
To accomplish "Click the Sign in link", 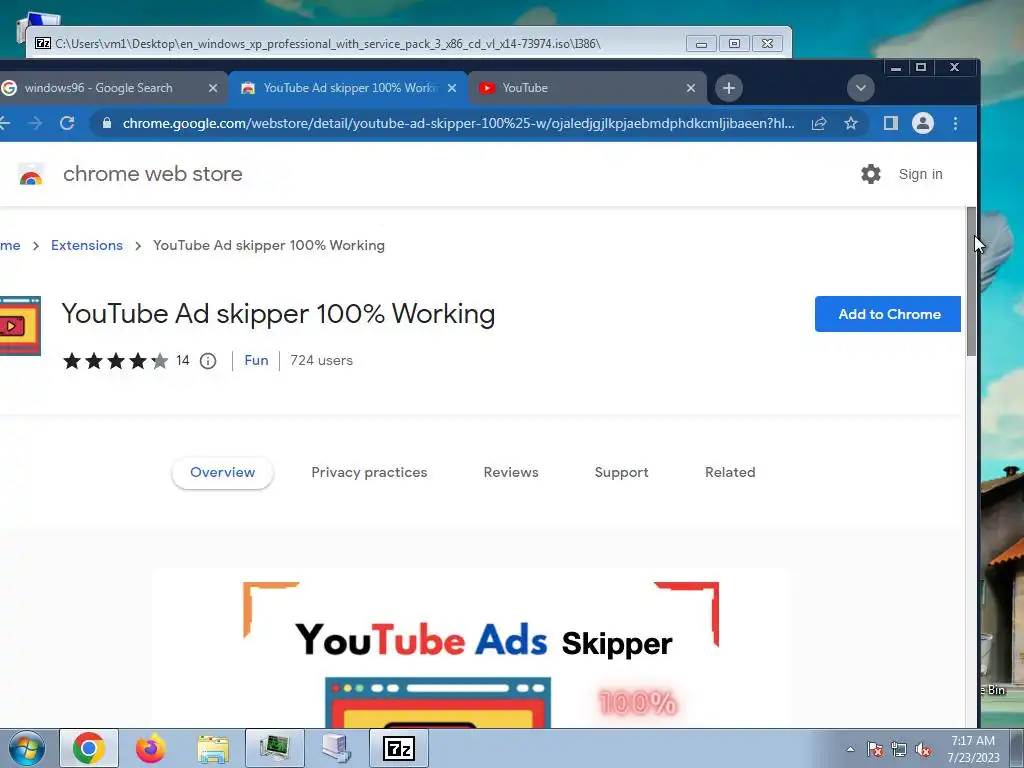I will (x=920, y=174).
